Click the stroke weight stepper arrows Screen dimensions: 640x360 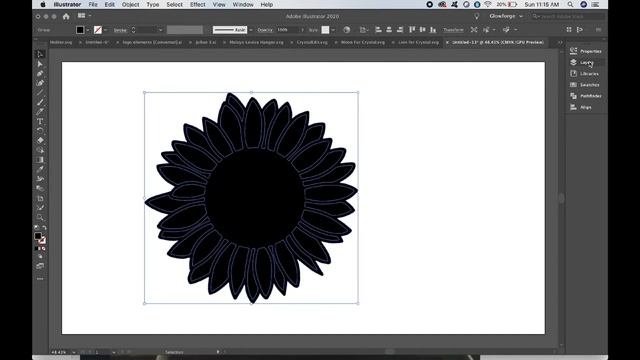pyautogui.click(x=133, y=30)
